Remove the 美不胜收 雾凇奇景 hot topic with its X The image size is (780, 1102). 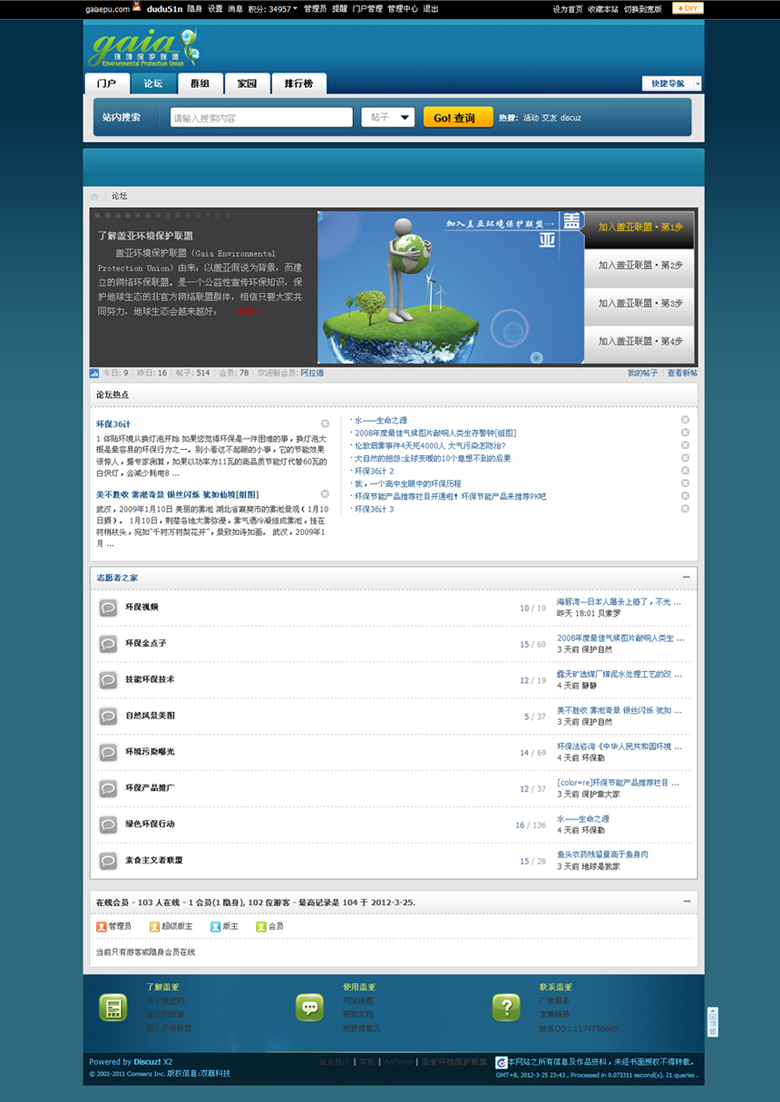[x=325, y=494]
